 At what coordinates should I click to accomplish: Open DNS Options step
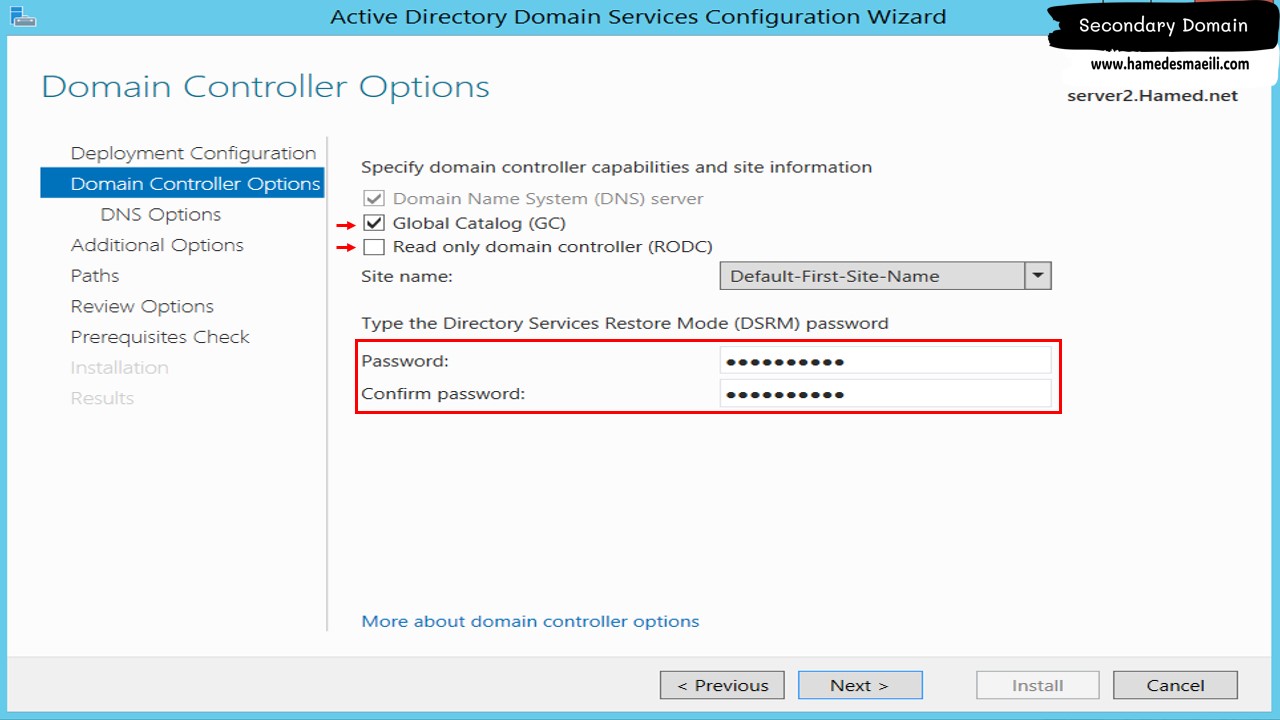click(161, 214)
